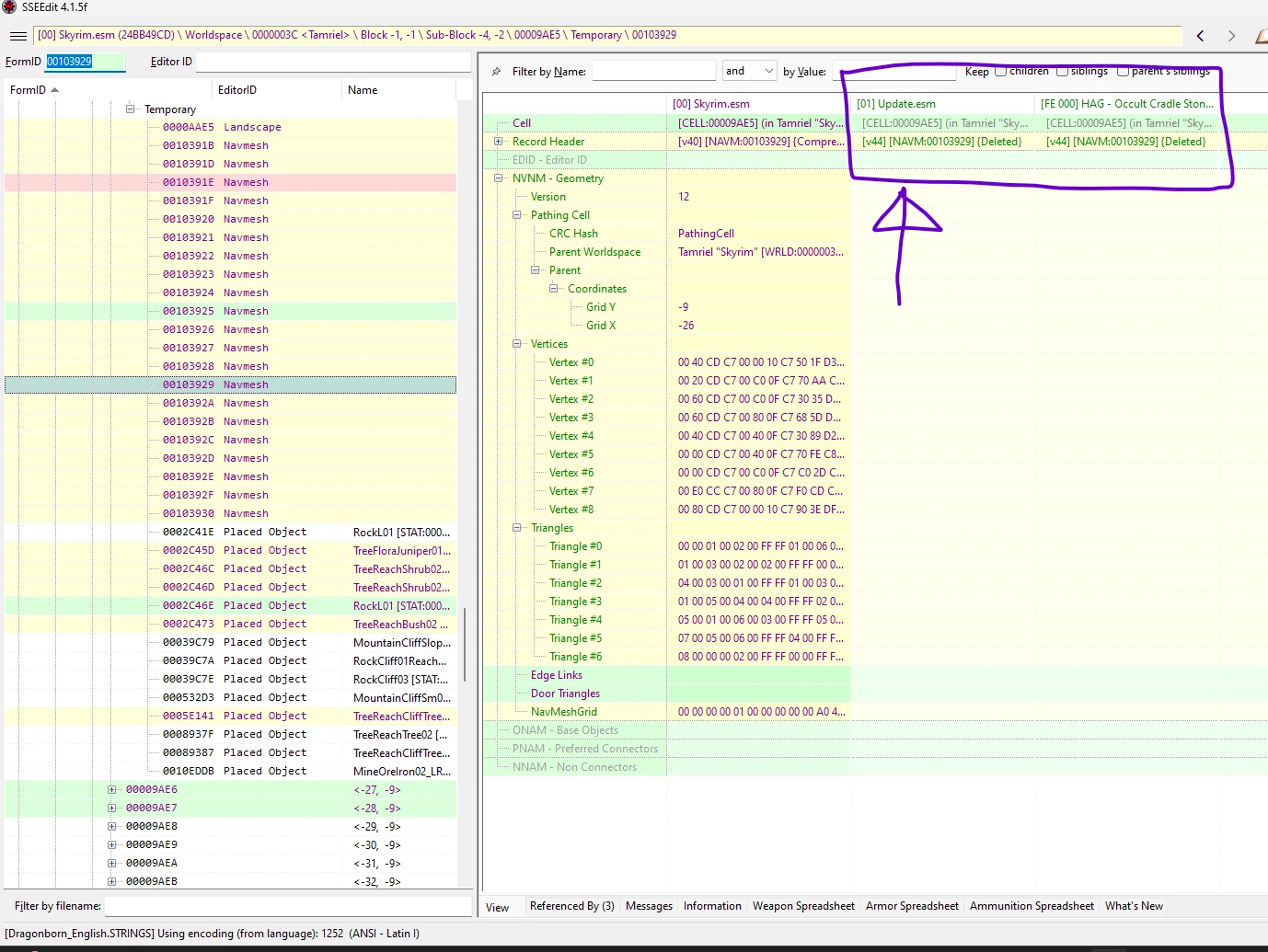Screen dimensions: 1268x952
Task: Open the What's New tab
Action: (x=1134, y=906)
